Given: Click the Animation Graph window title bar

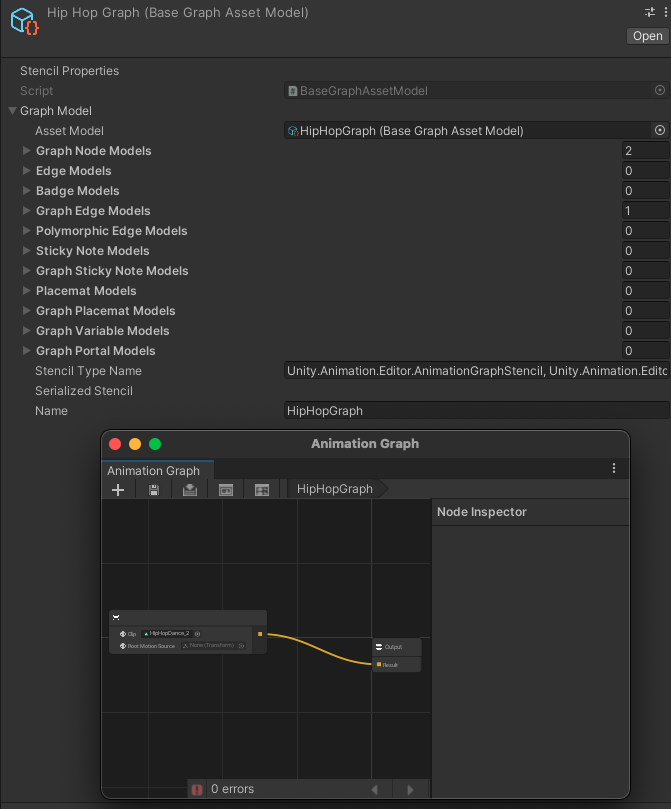Looking at the screenshot, I should [365, 444].
